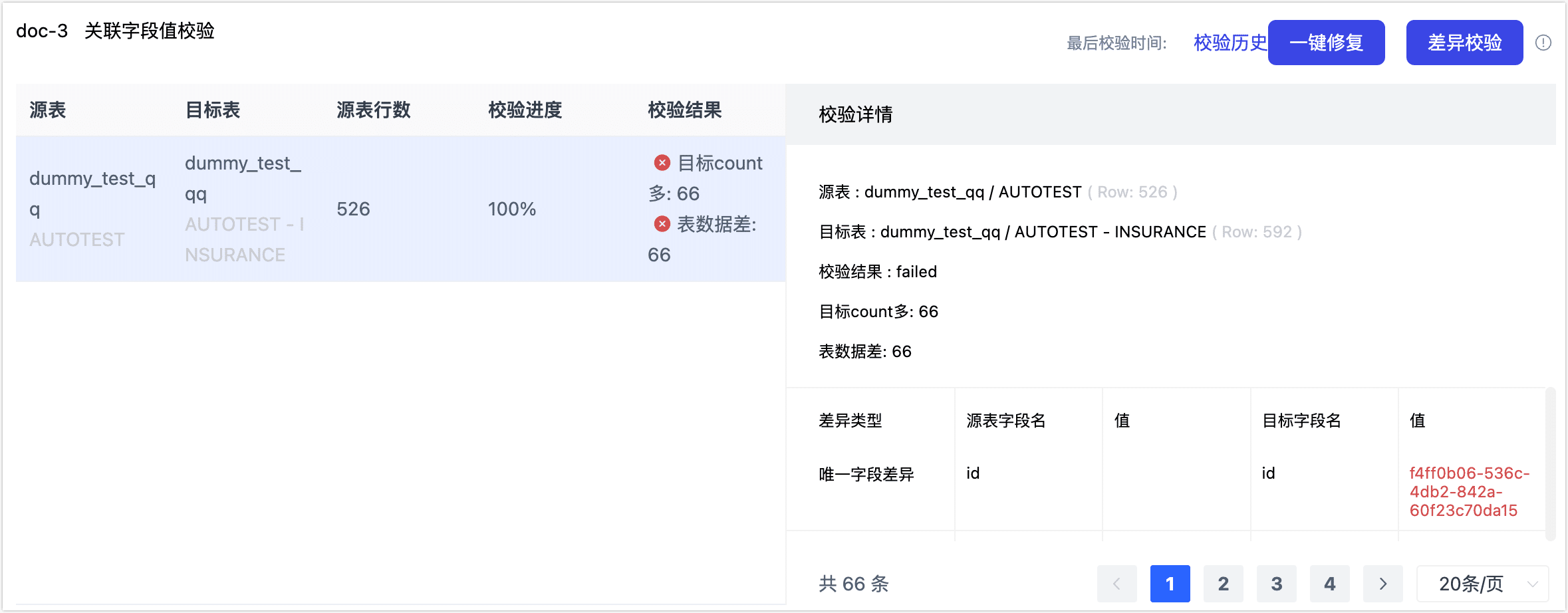
Task: Click the 源表 column header
Action: pos(47,110)
